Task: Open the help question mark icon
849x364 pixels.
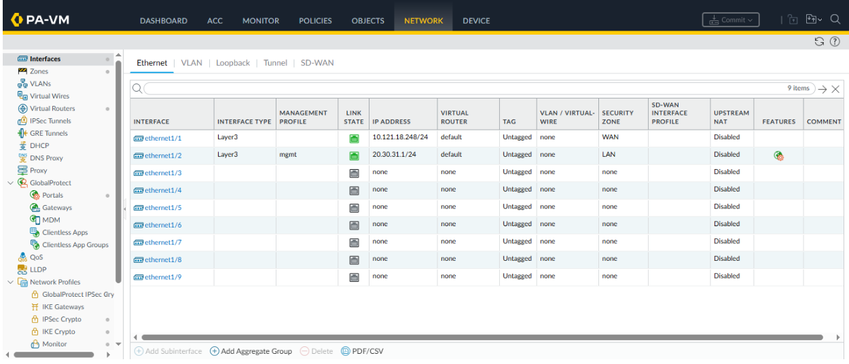Action: click(834, 42)
